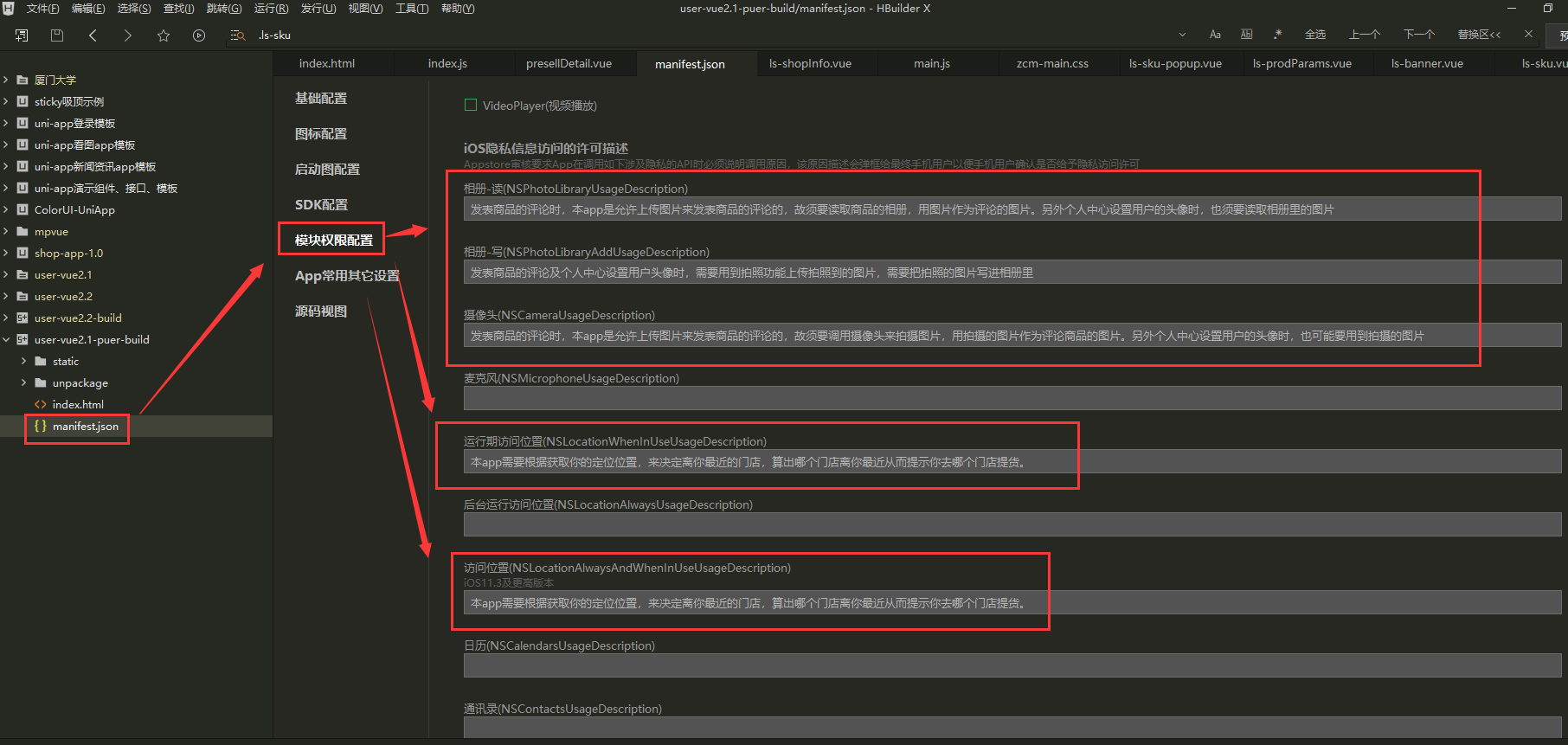
Task: Click the 下一个 find next button
Action: pyautogui.click(x=1418, y=35)
